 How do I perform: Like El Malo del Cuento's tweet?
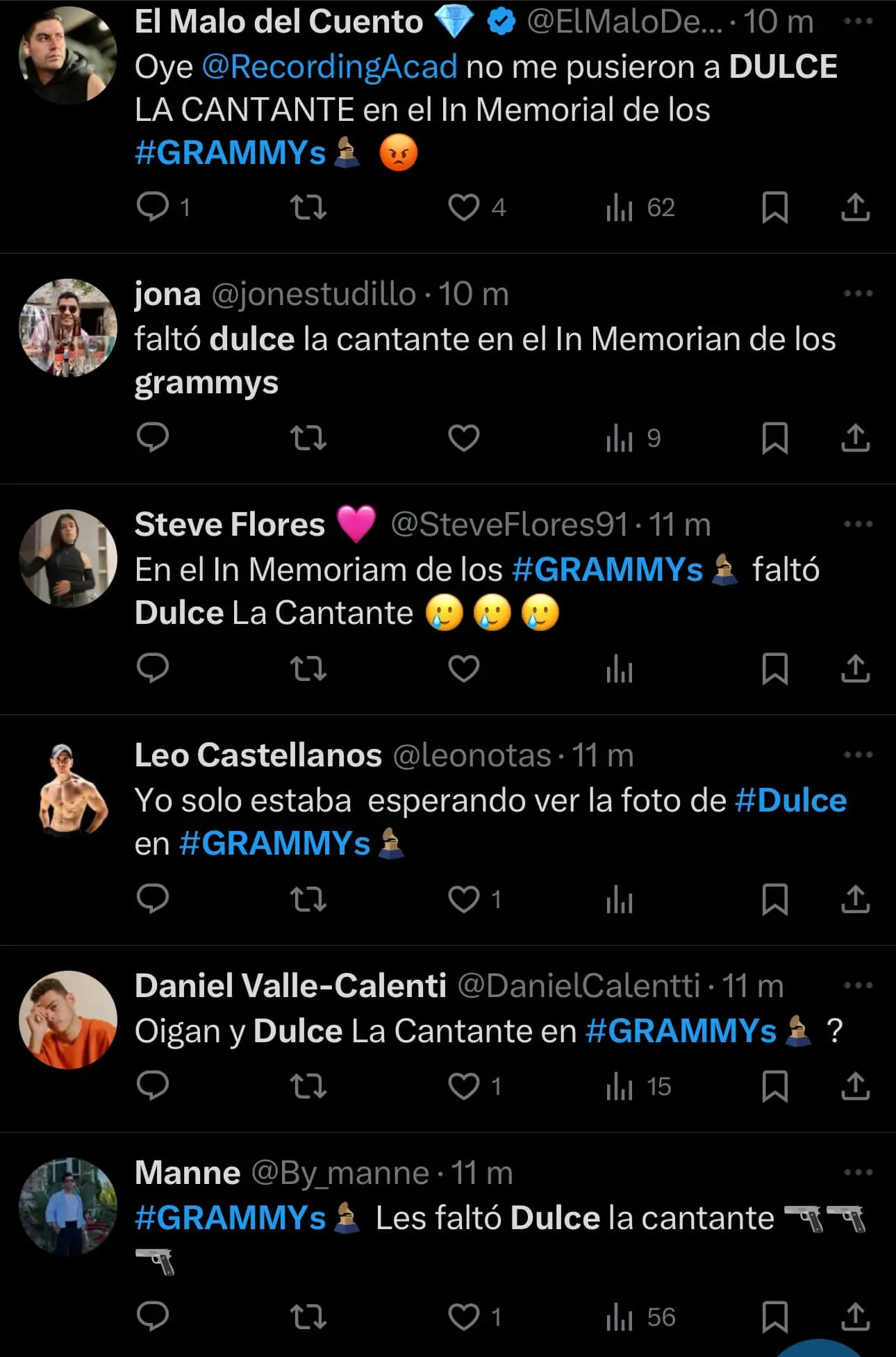(x=464, y=207)
